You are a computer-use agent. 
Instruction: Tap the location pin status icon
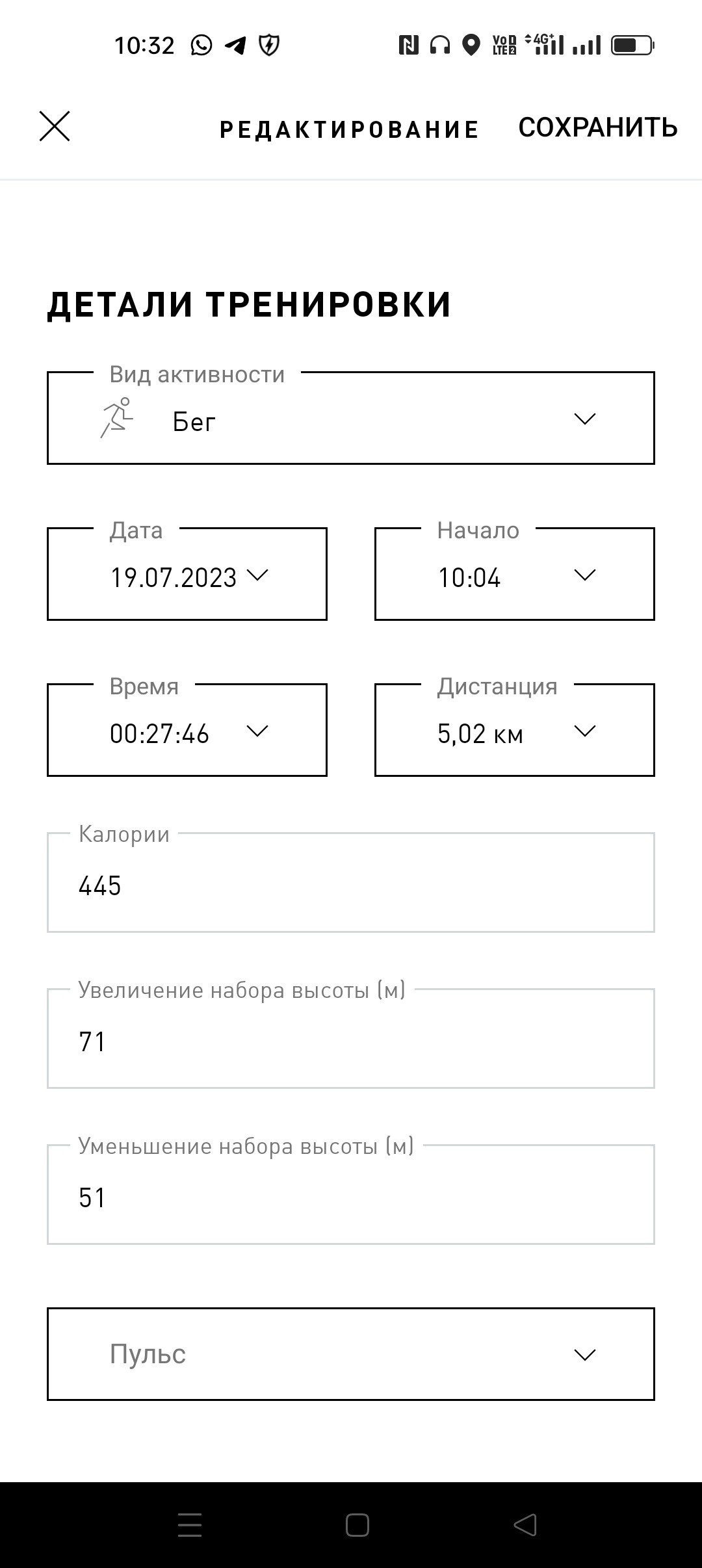click(x=471, y=45)
